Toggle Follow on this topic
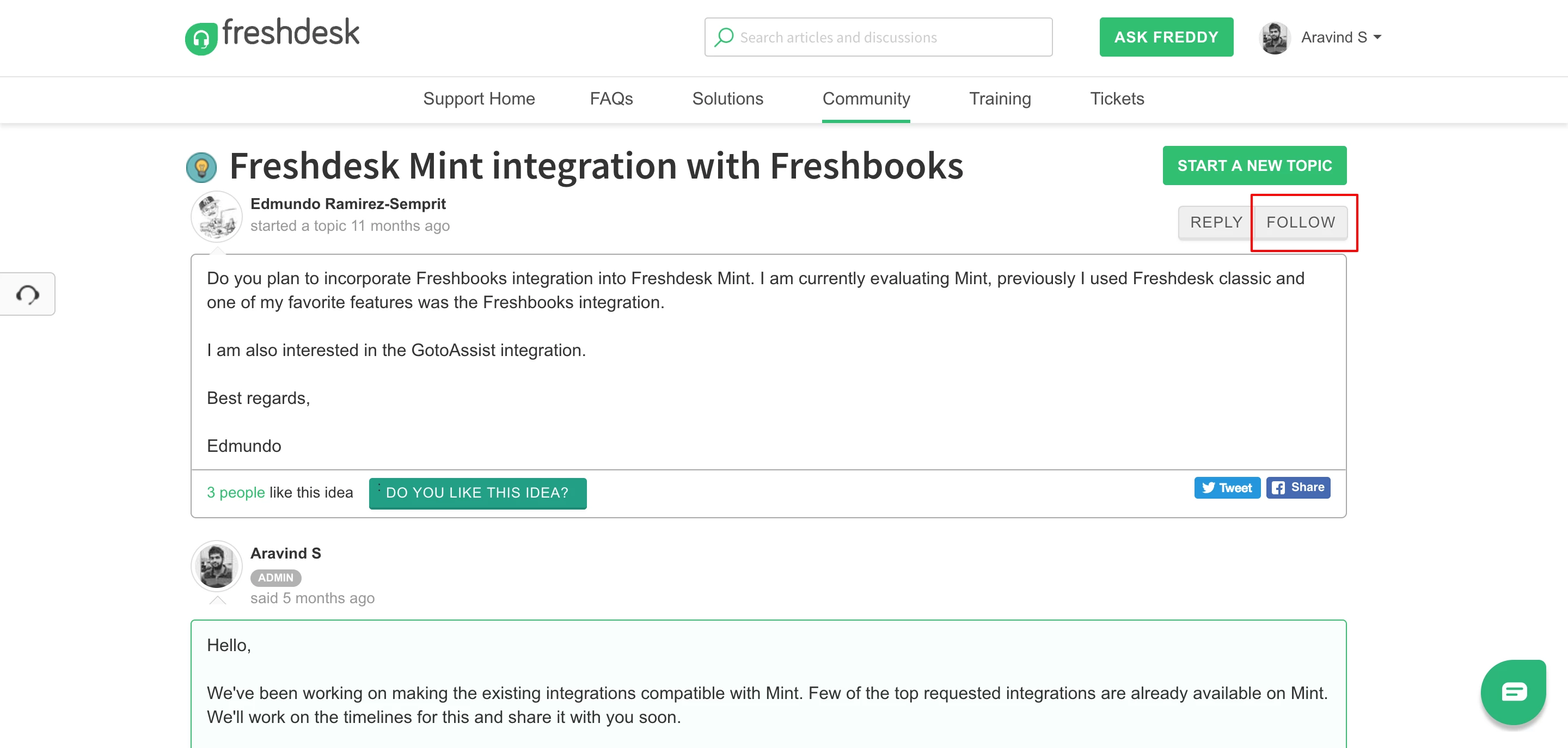Viewport: 1568px width, 748px height. click(x=1300, y=222)
